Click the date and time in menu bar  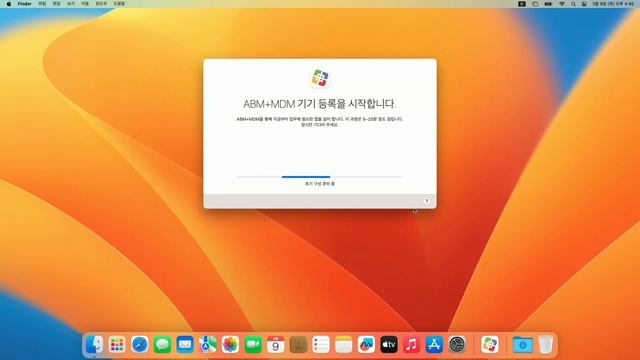[x=613, y=4]
